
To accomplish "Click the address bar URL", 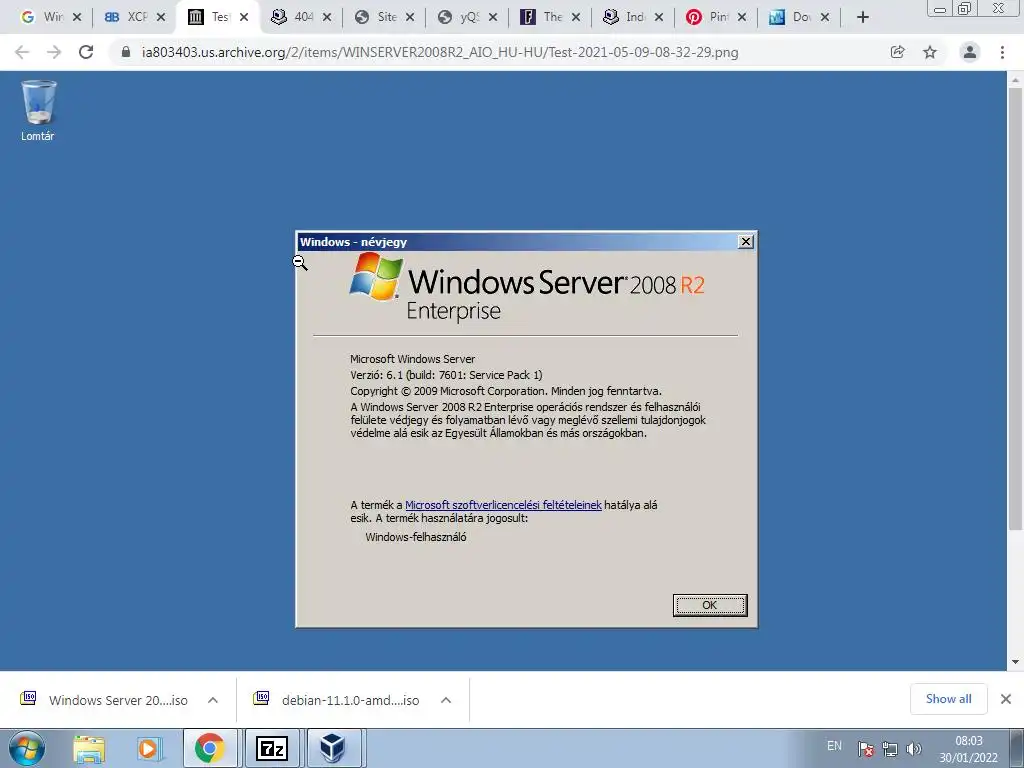I will (x=440, y=52).
